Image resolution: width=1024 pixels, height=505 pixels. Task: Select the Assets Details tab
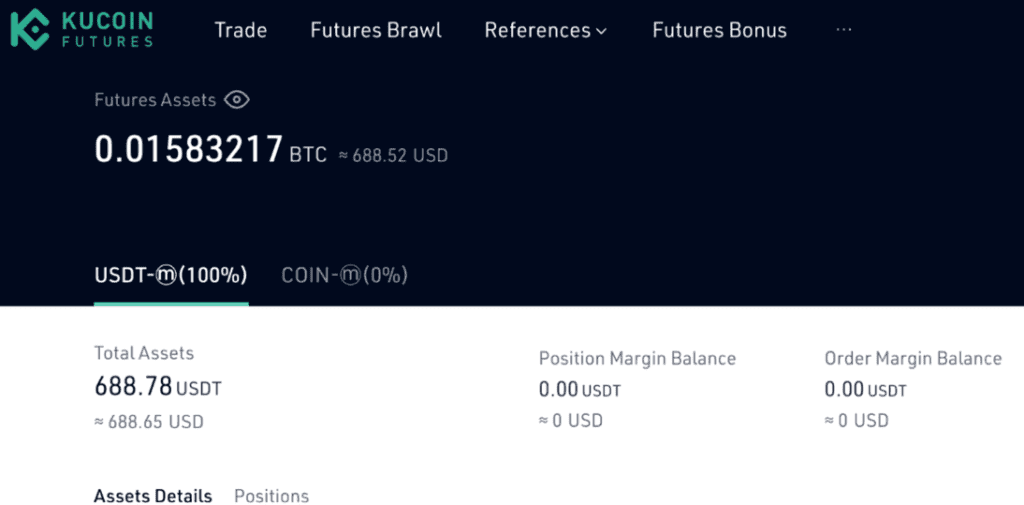coord(153,496)
